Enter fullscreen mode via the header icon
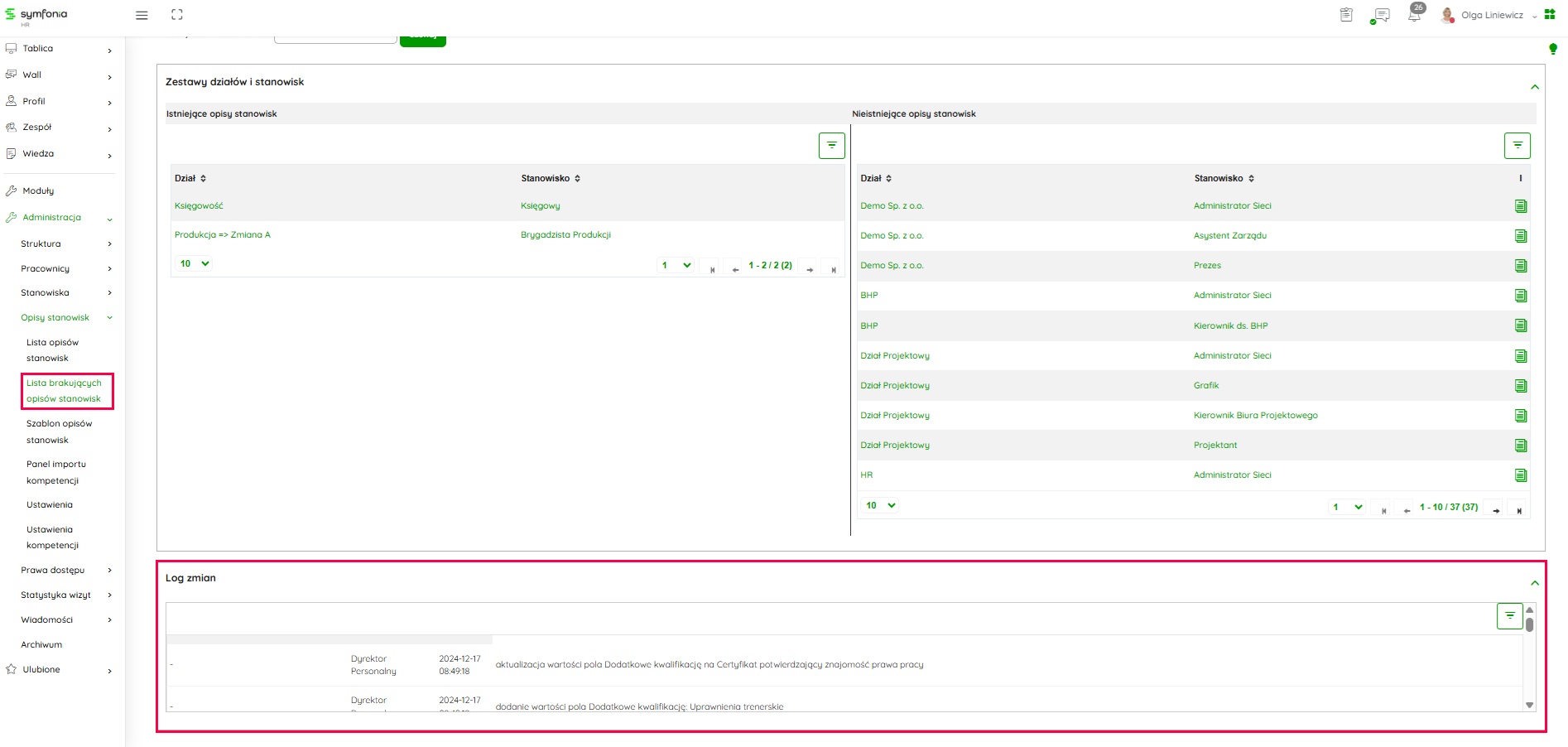Screen dimensions: 1568x747 [x=177, y=15]
